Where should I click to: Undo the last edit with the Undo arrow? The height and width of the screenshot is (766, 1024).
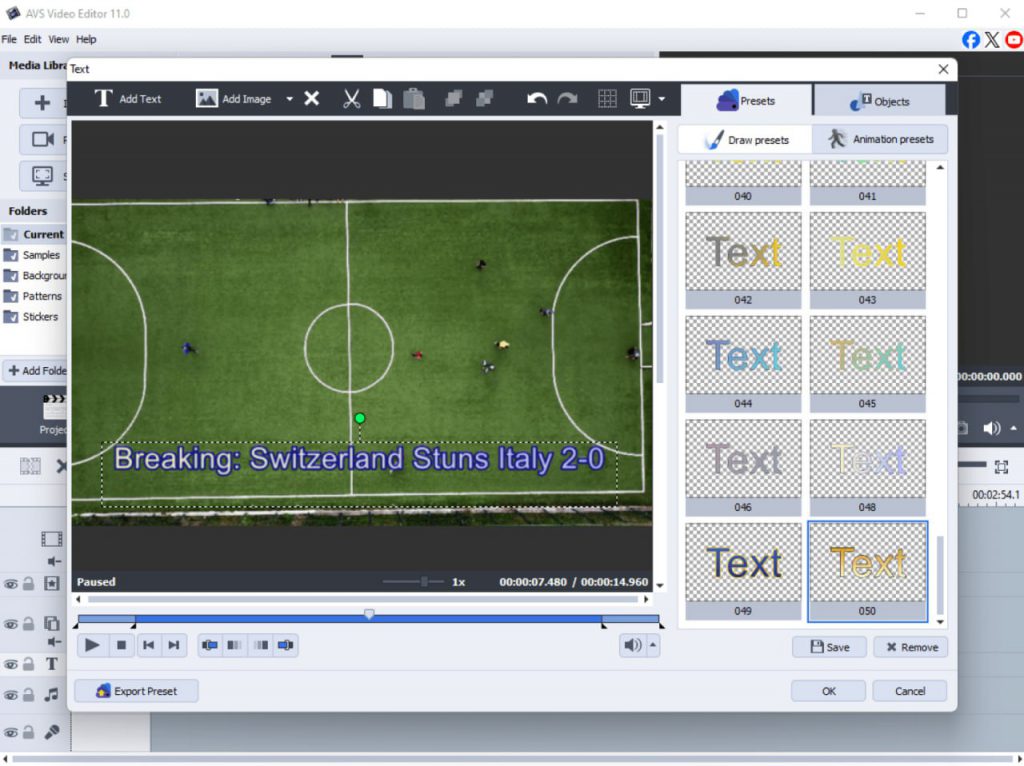click(537, 98)
